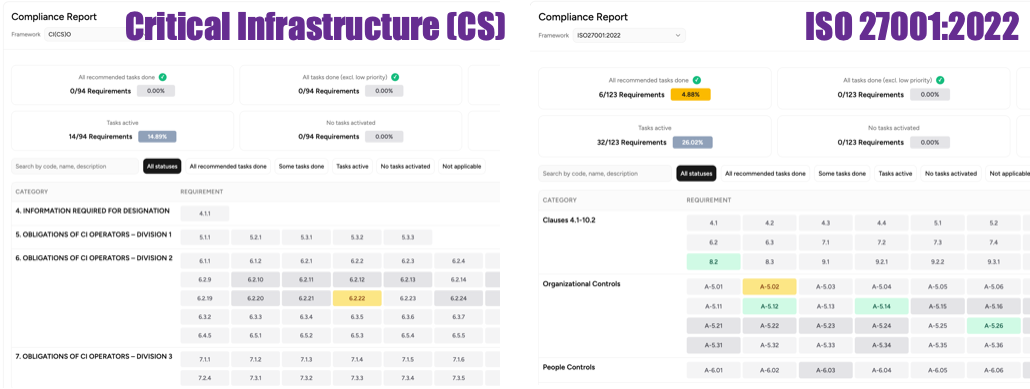Image resolution: width=1030 pixels, height=389 pixels.
Task: Select 'All statuses' filter in the CI(CS)O report
Action: (x=162, y=166)
